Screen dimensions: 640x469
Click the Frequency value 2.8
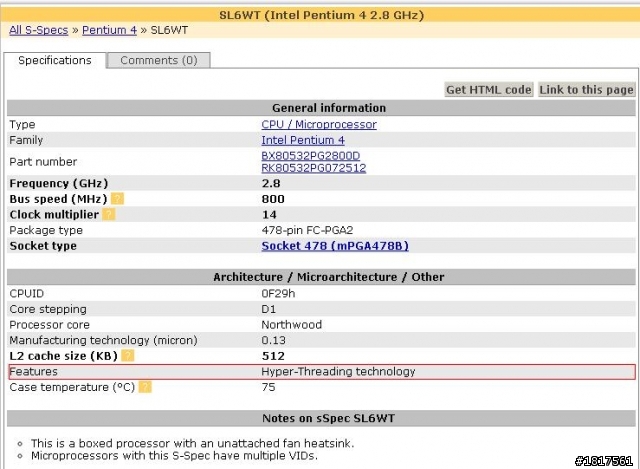pyautogui.click(x=271, y=183)
